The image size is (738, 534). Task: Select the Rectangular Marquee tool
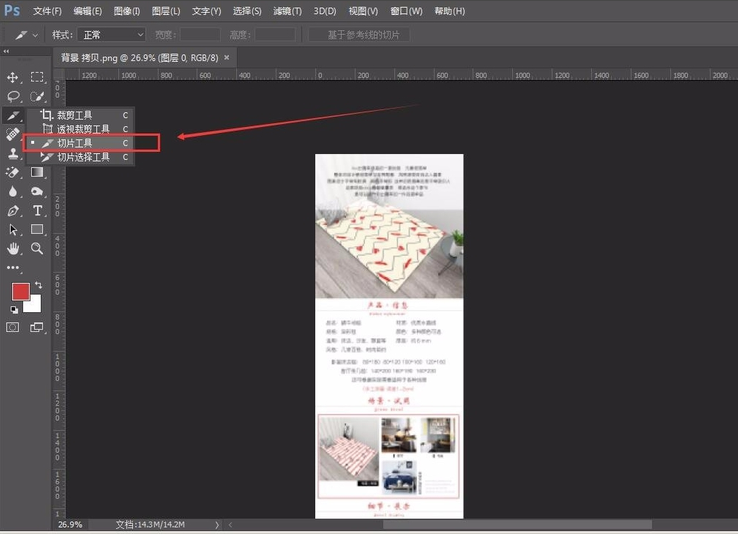[37, 77]
